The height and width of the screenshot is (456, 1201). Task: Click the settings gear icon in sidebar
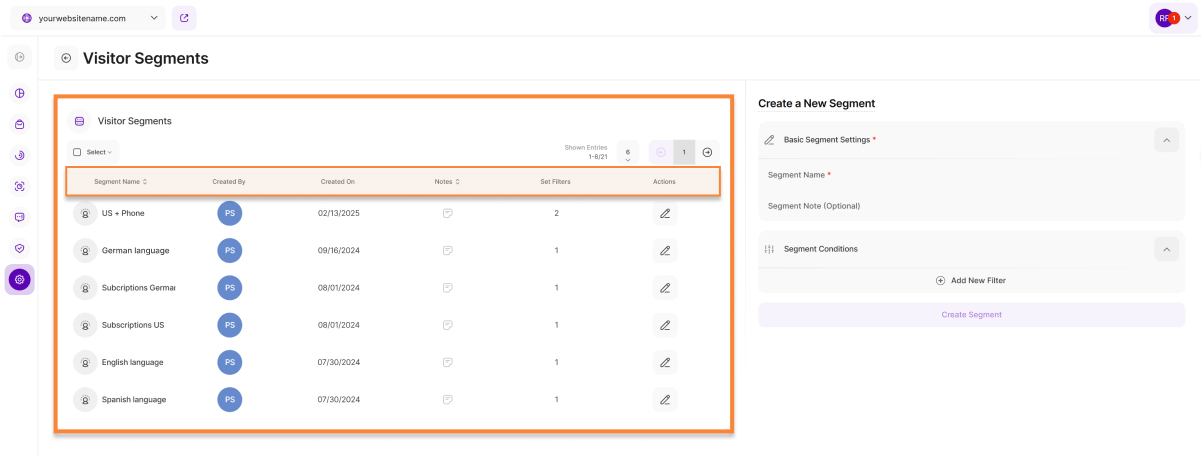click(x=20, y=280)
